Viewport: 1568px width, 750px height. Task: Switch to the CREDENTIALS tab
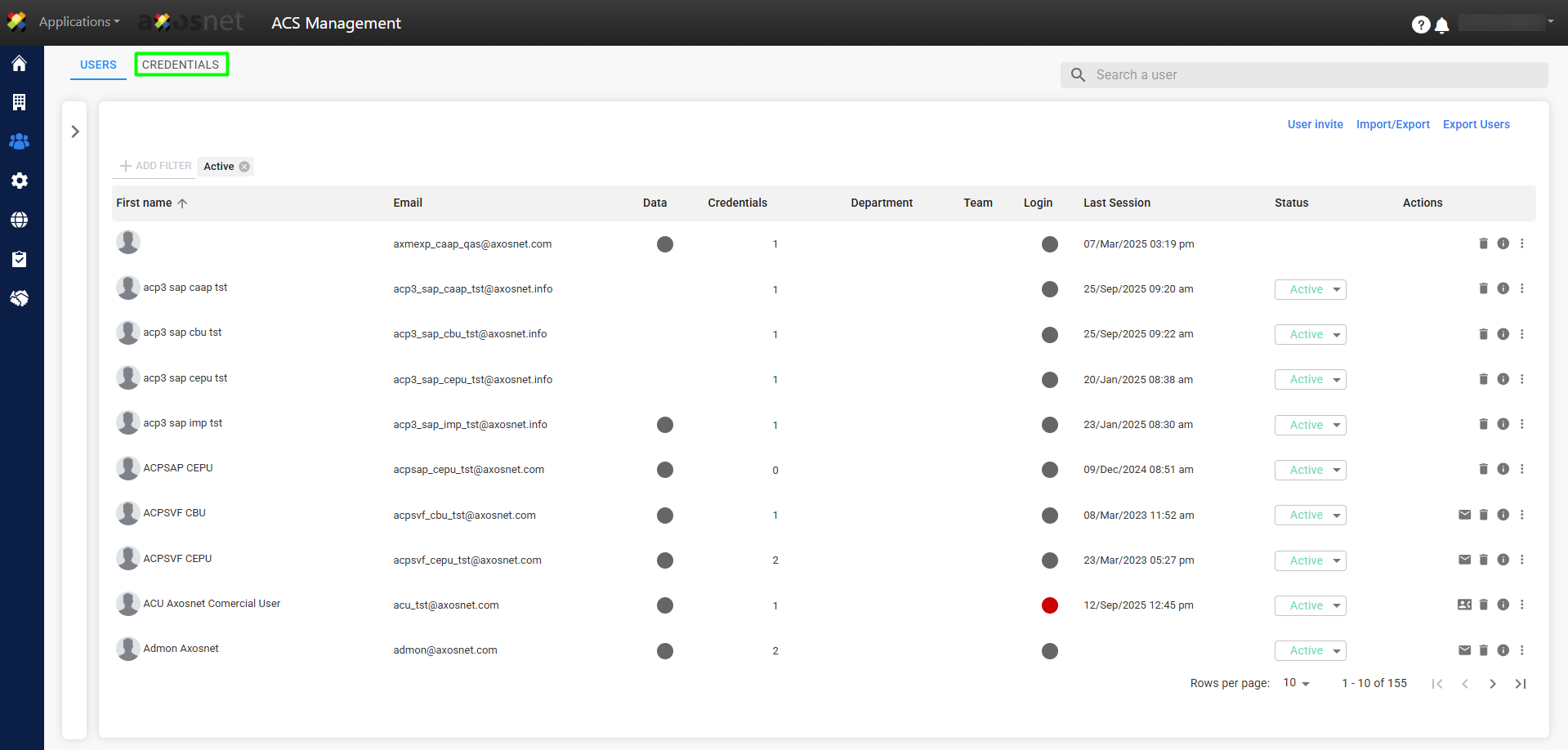pyautogui.click(x=181, y=65)
